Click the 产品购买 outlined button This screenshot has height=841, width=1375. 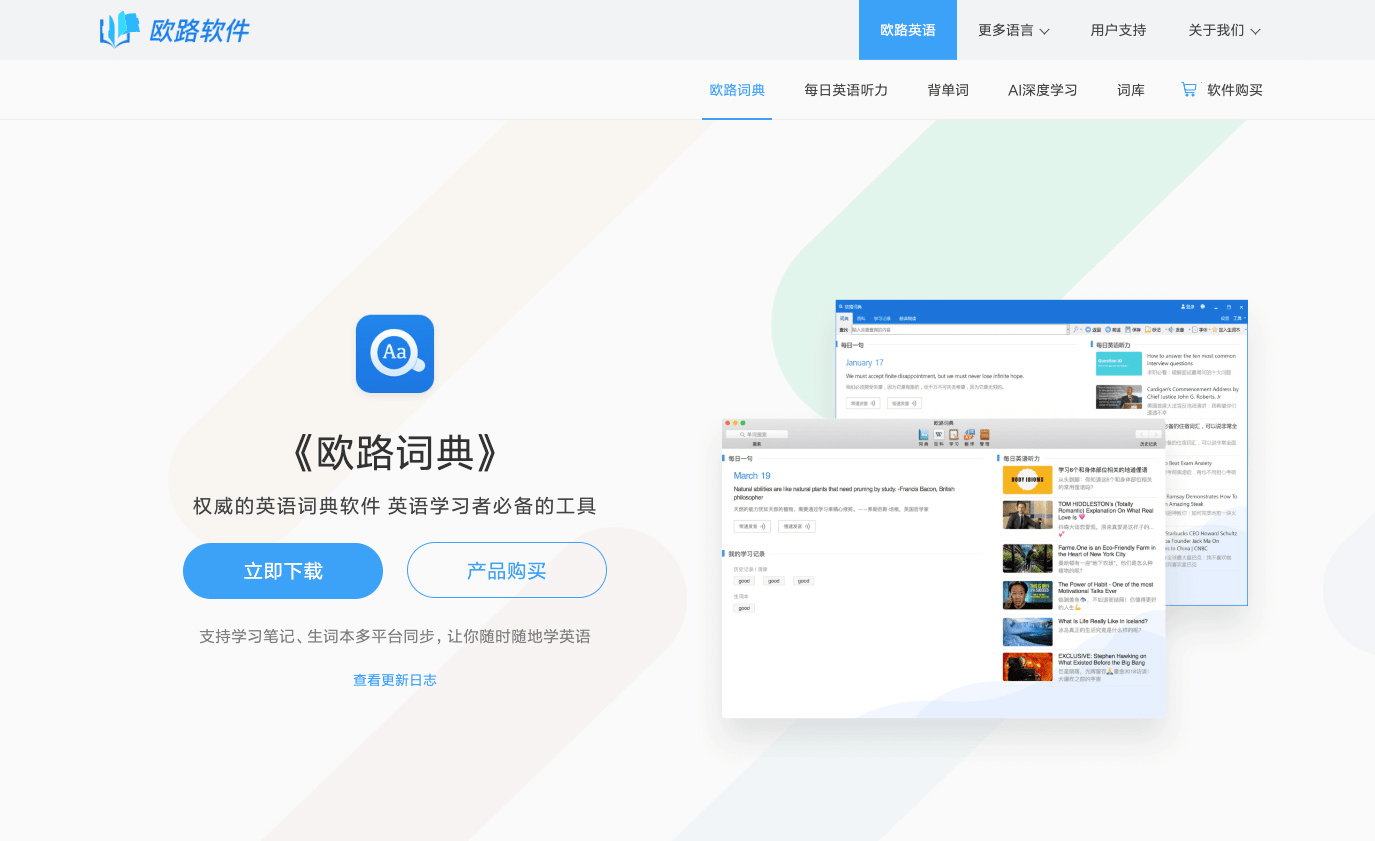(507, 570)
